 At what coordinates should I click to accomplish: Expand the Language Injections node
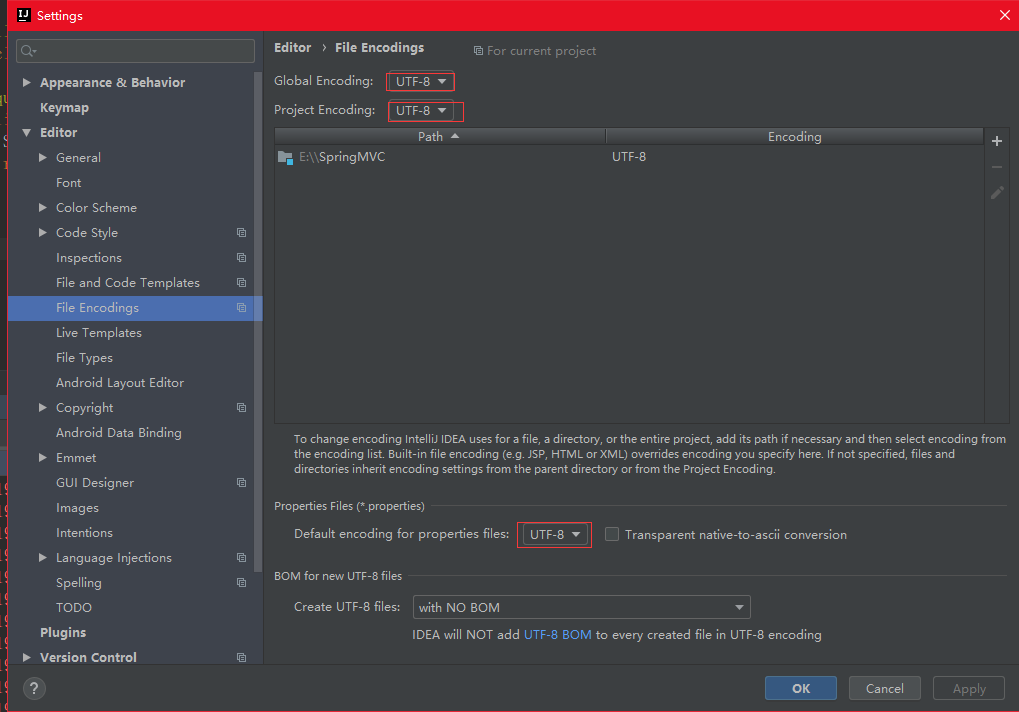click(43, 558)
